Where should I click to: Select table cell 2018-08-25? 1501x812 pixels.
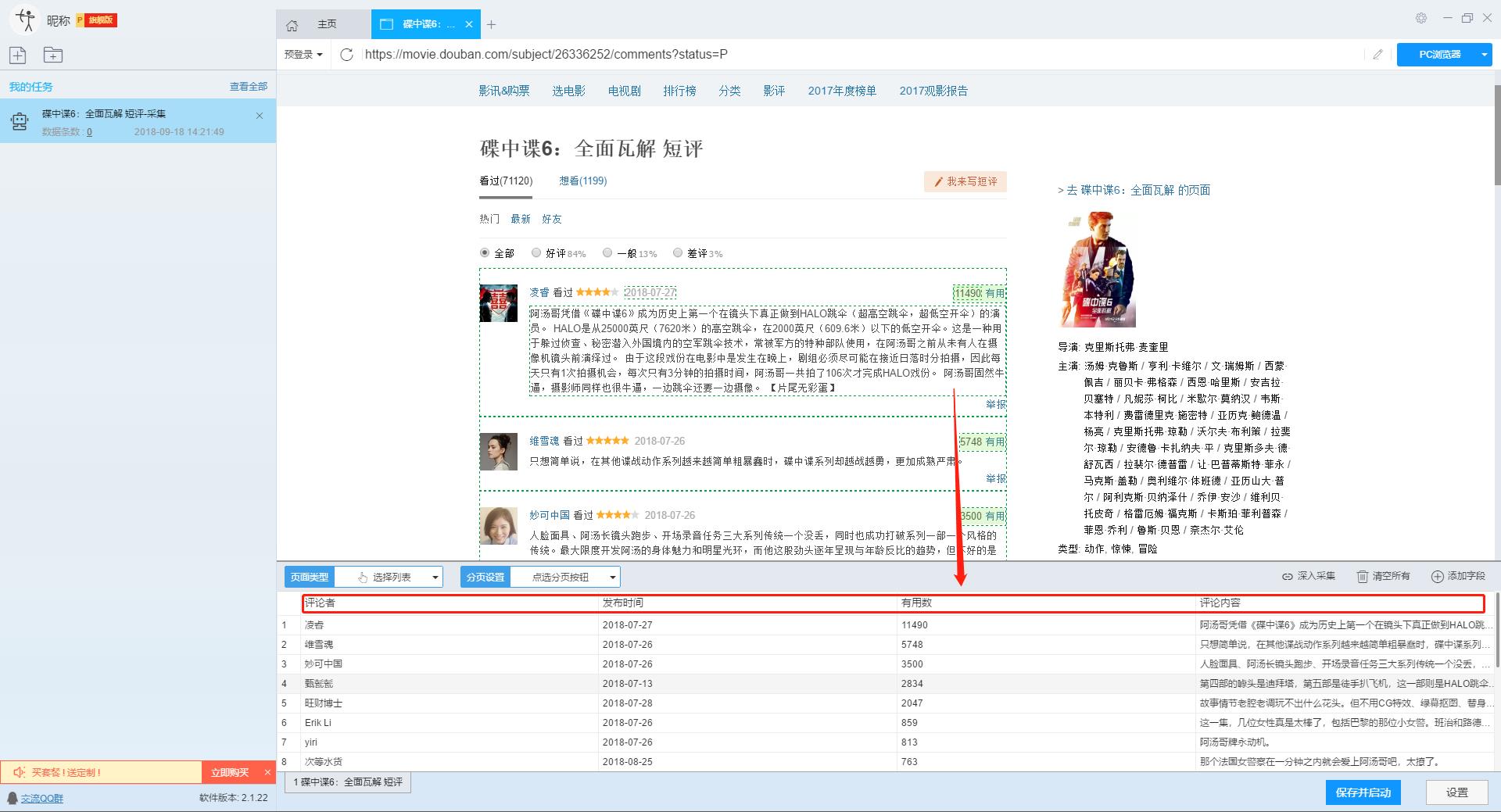tap(747, 761)
